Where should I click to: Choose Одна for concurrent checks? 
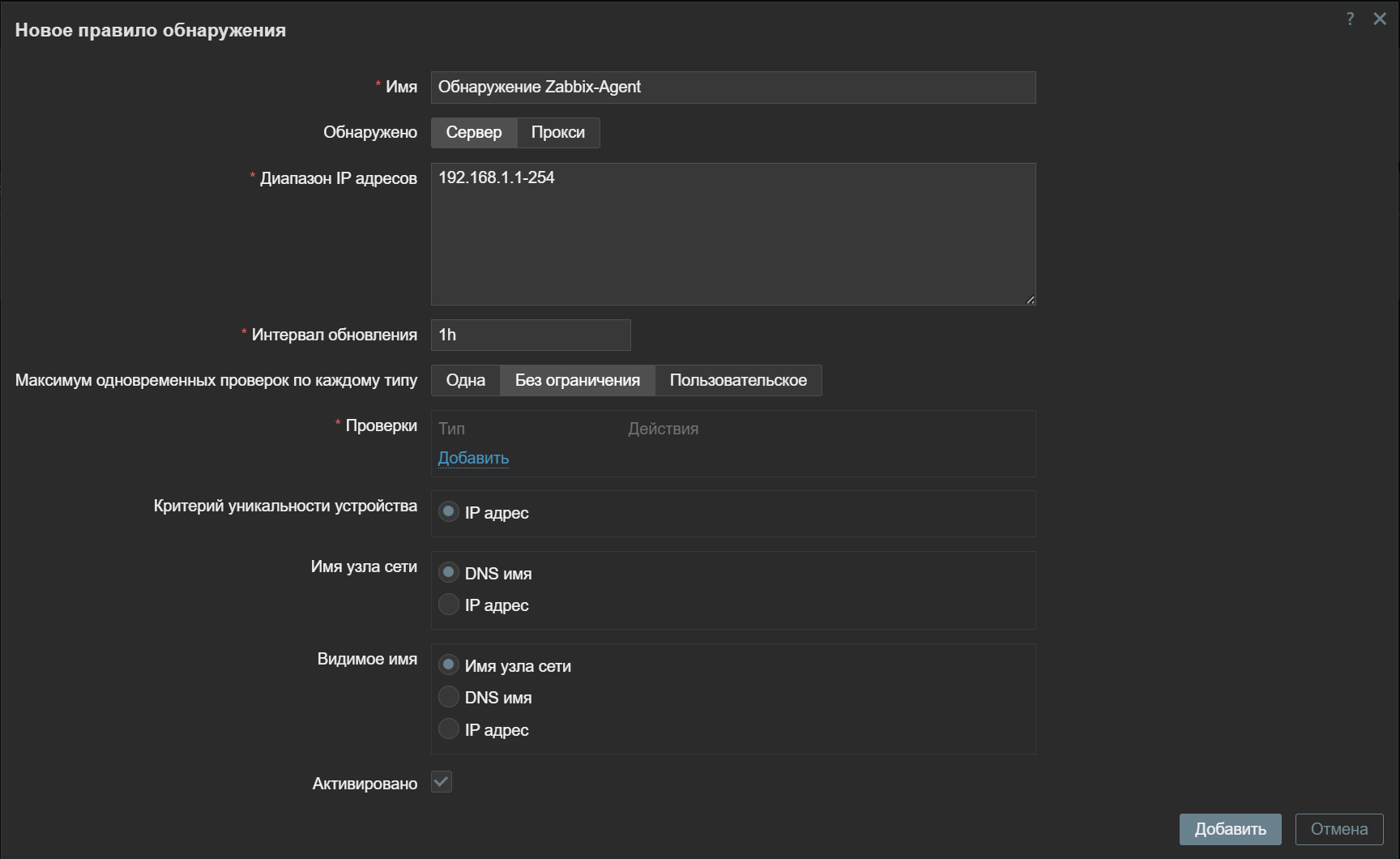(465, 381)
